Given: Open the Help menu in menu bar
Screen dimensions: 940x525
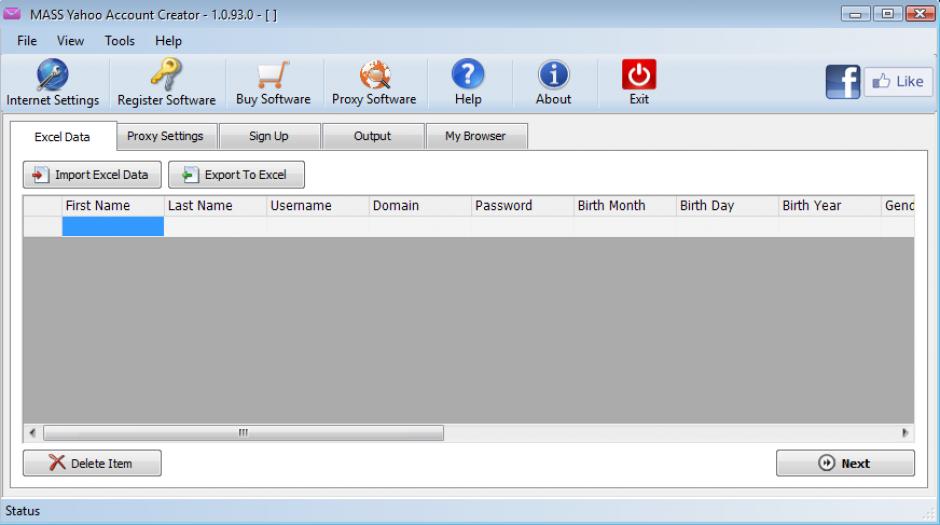Looking at the screenshot, I should pos(168,41).
